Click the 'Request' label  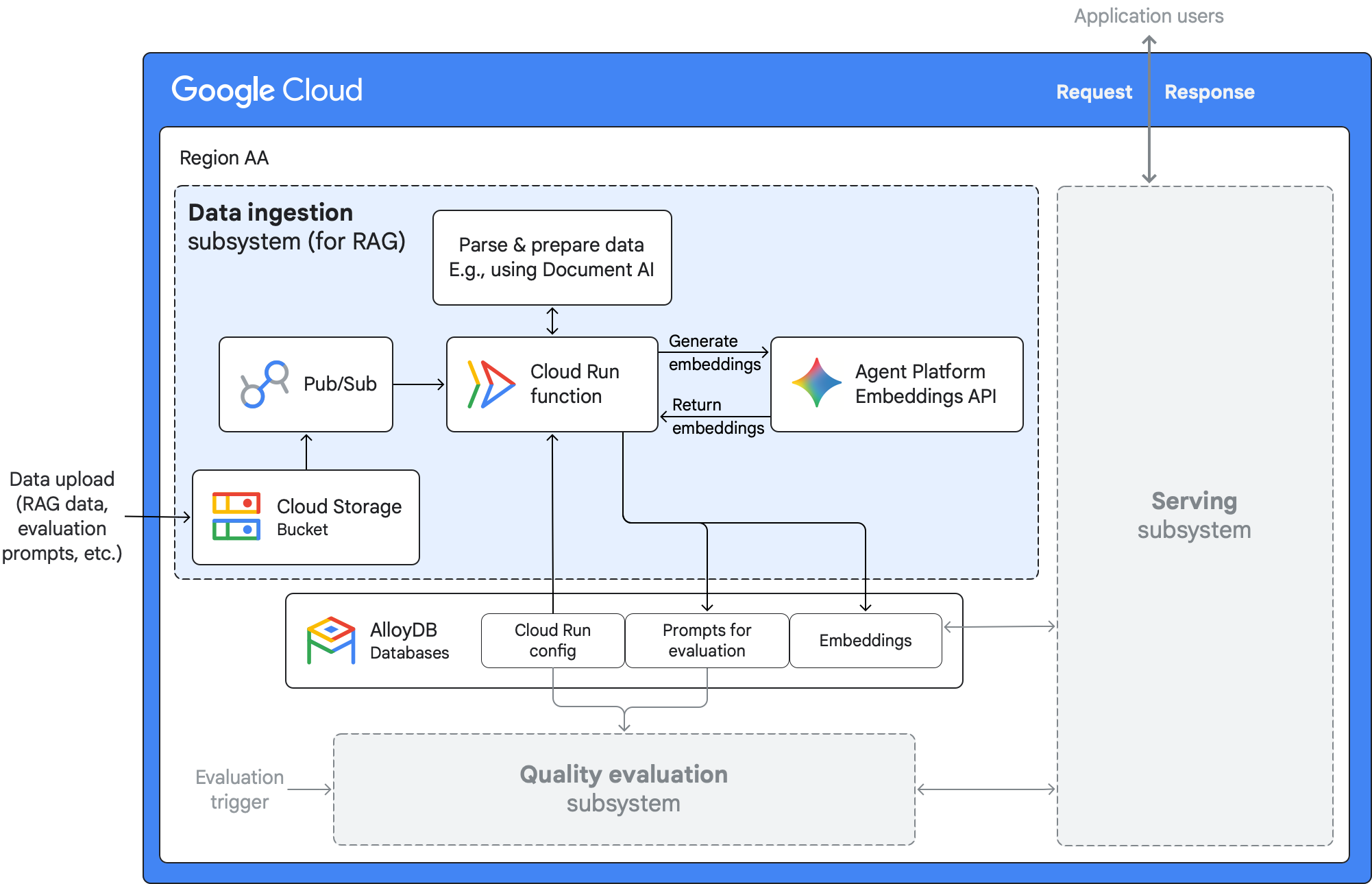pyautogui.click(x=1094, y=92)
